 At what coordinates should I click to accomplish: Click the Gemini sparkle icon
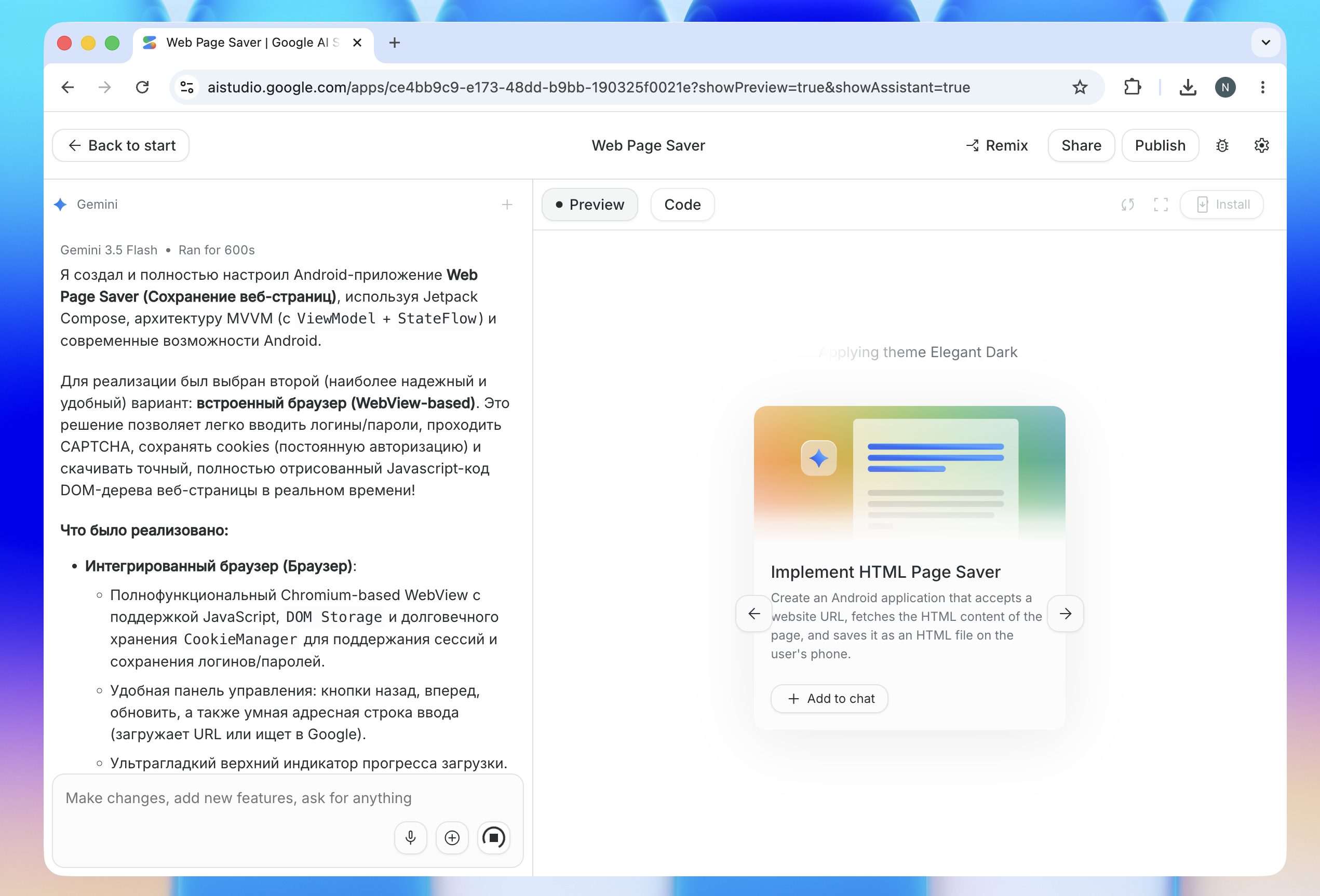tap(60, 205)
